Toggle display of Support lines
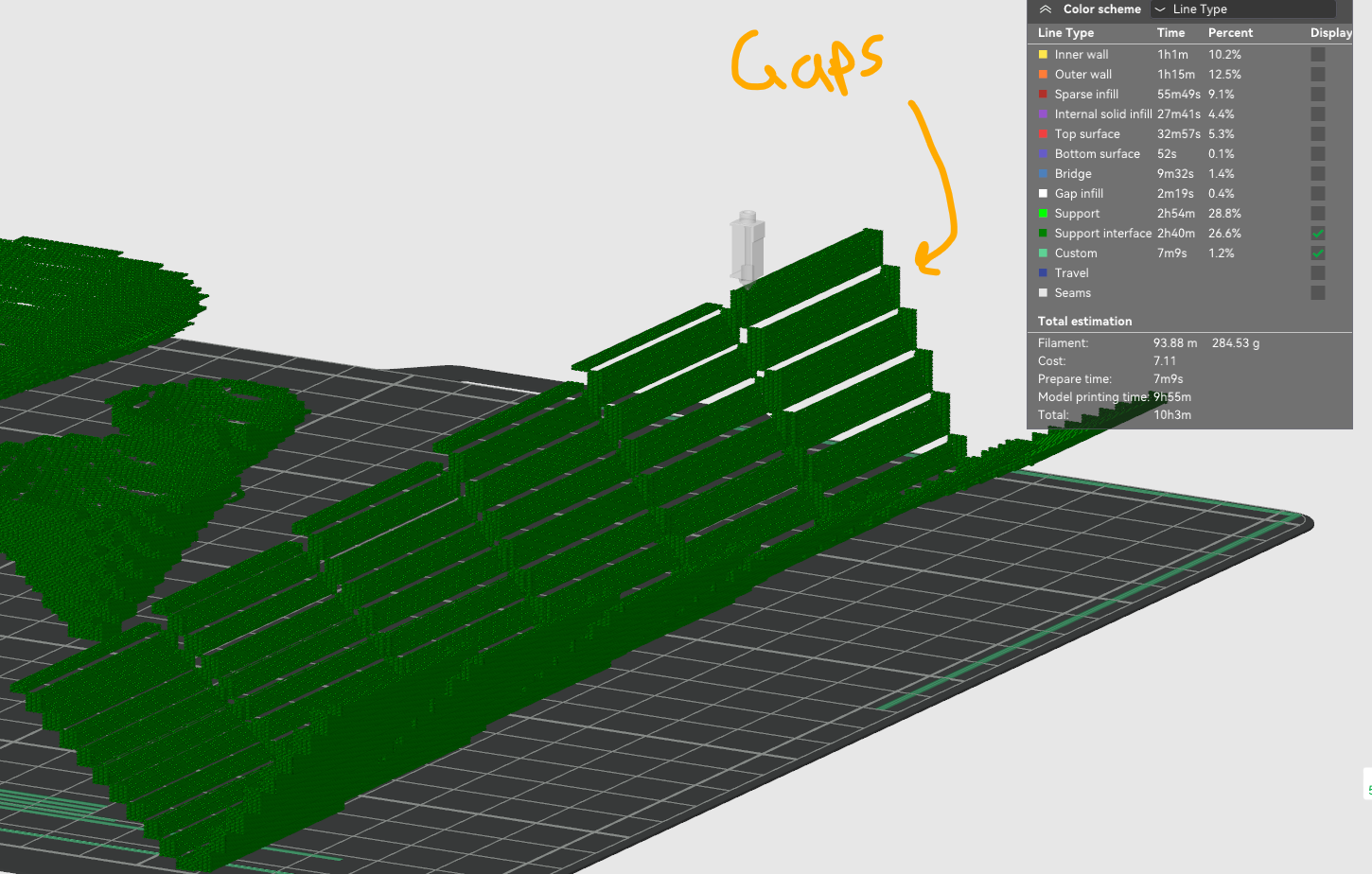The width and height of the screenshot is (1372, 874). (x=1318, y=214)
